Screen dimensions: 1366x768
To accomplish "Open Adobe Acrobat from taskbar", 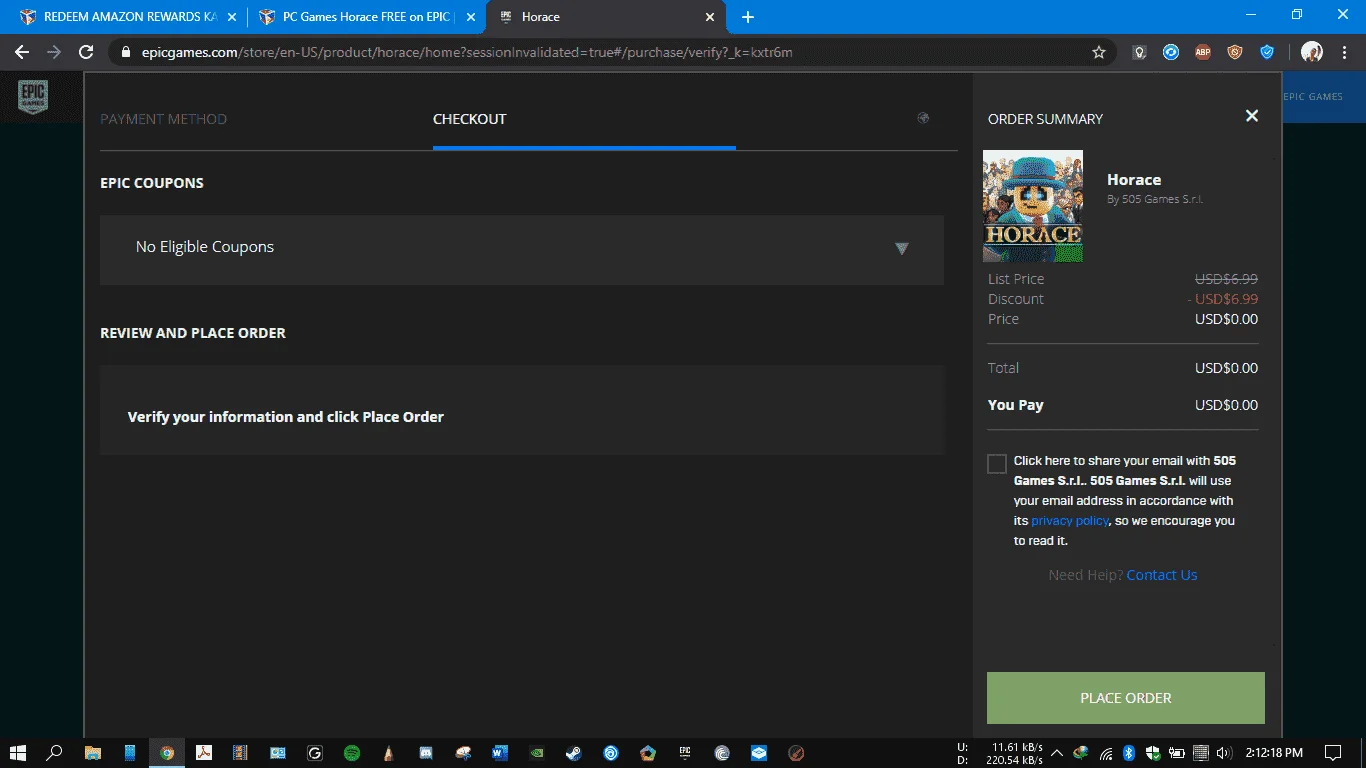I will click(204, 753).
